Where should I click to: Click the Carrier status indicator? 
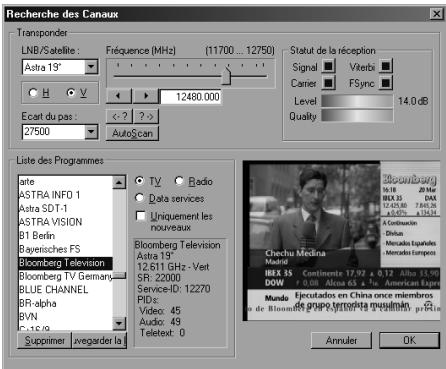pyautogui.click(x=328, y=82)
